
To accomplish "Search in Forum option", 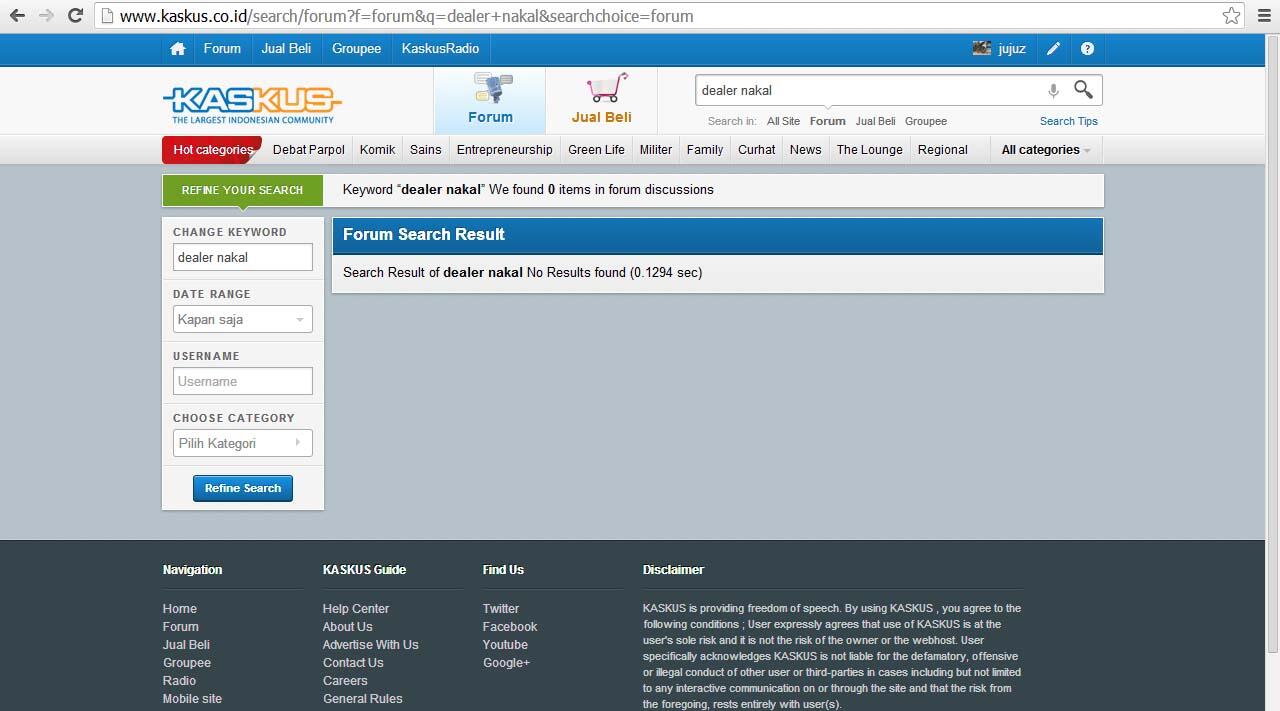I will (827, 121).
